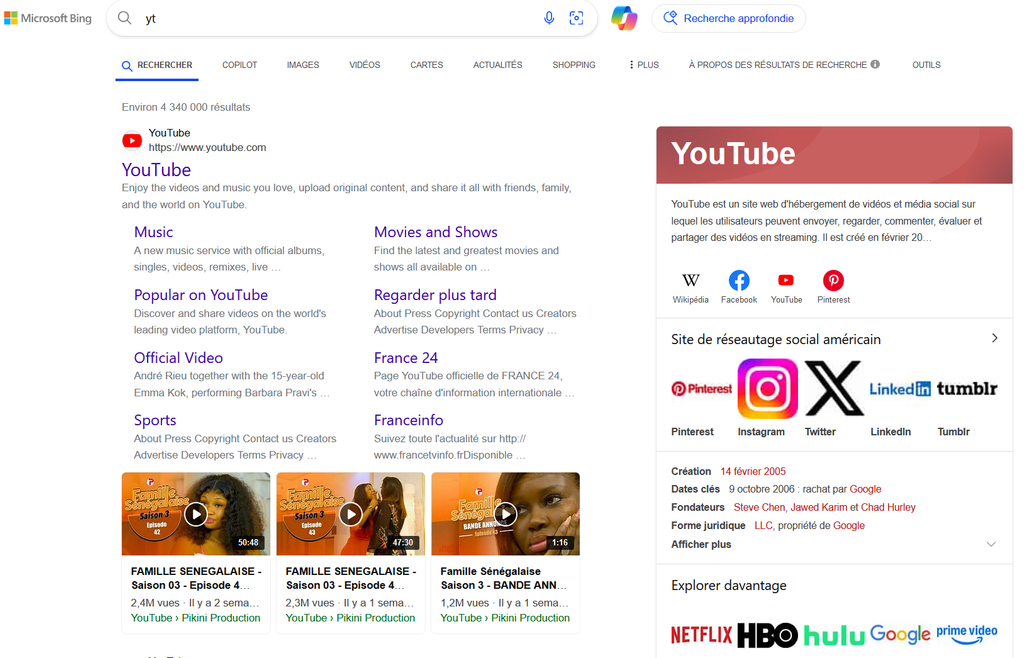
Task: Open the visual search camera icon
Action: tap(576, 18)
